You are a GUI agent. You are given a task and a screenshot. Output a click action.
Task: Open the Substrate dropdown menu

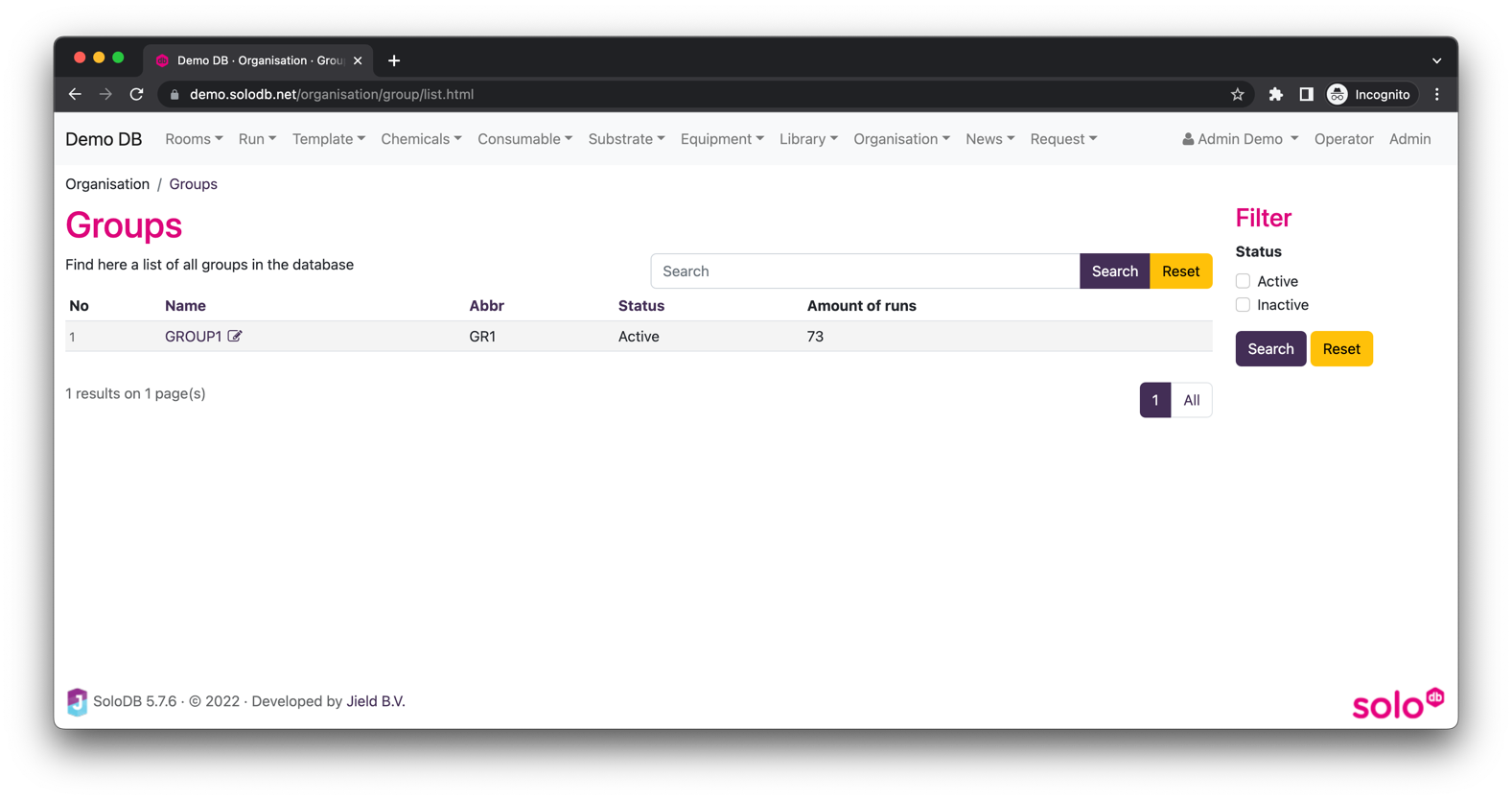(x=626, y=139)
